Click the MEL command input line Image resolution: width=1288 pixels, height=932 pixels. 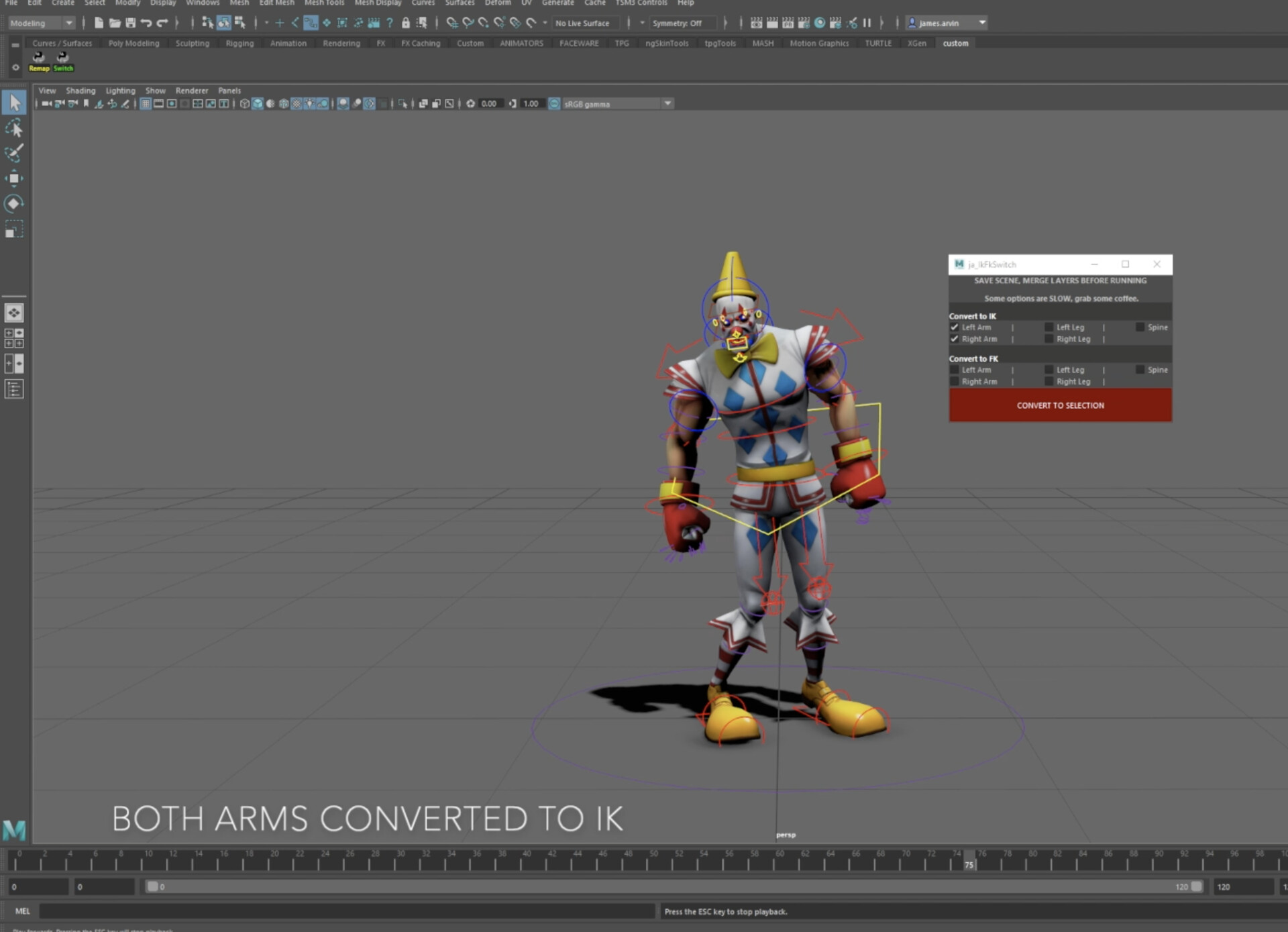[x=347, y=911]
